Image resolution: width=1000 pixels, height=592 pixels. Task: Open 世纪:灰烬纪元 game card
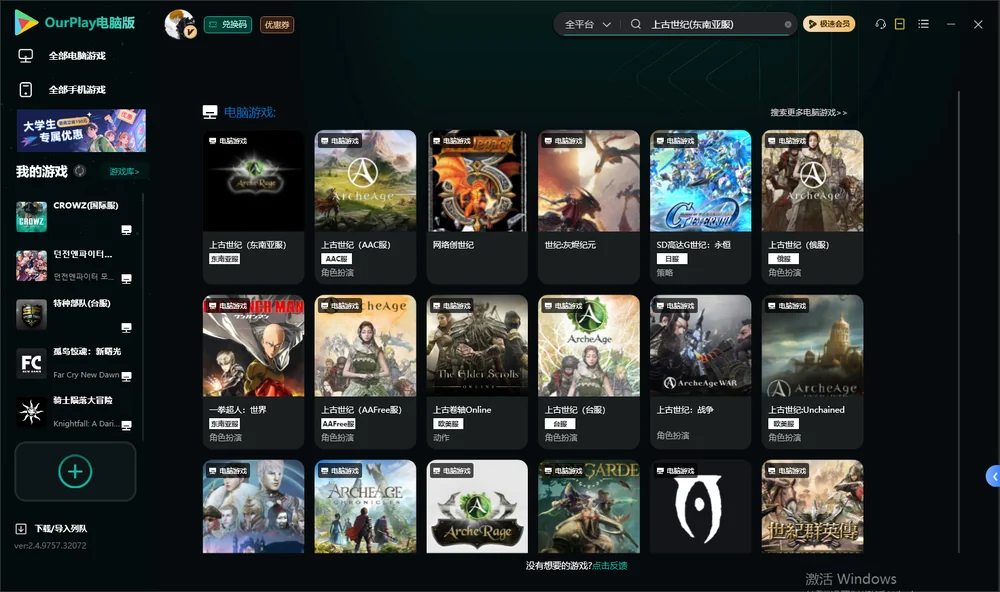coord(589,207)
